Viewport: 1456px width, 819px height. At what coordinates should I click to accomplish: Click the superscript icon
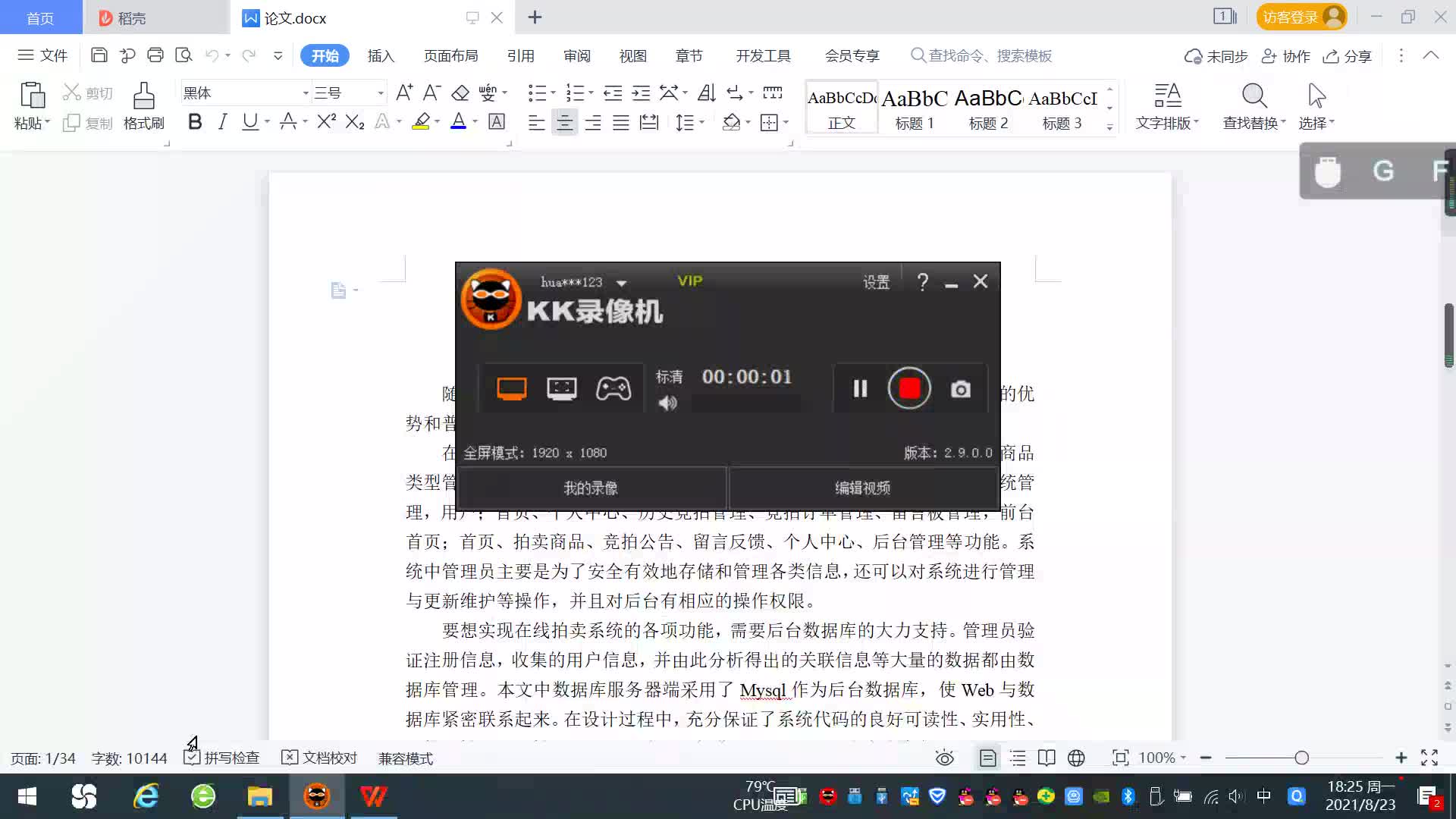click(x=326, y=122)
